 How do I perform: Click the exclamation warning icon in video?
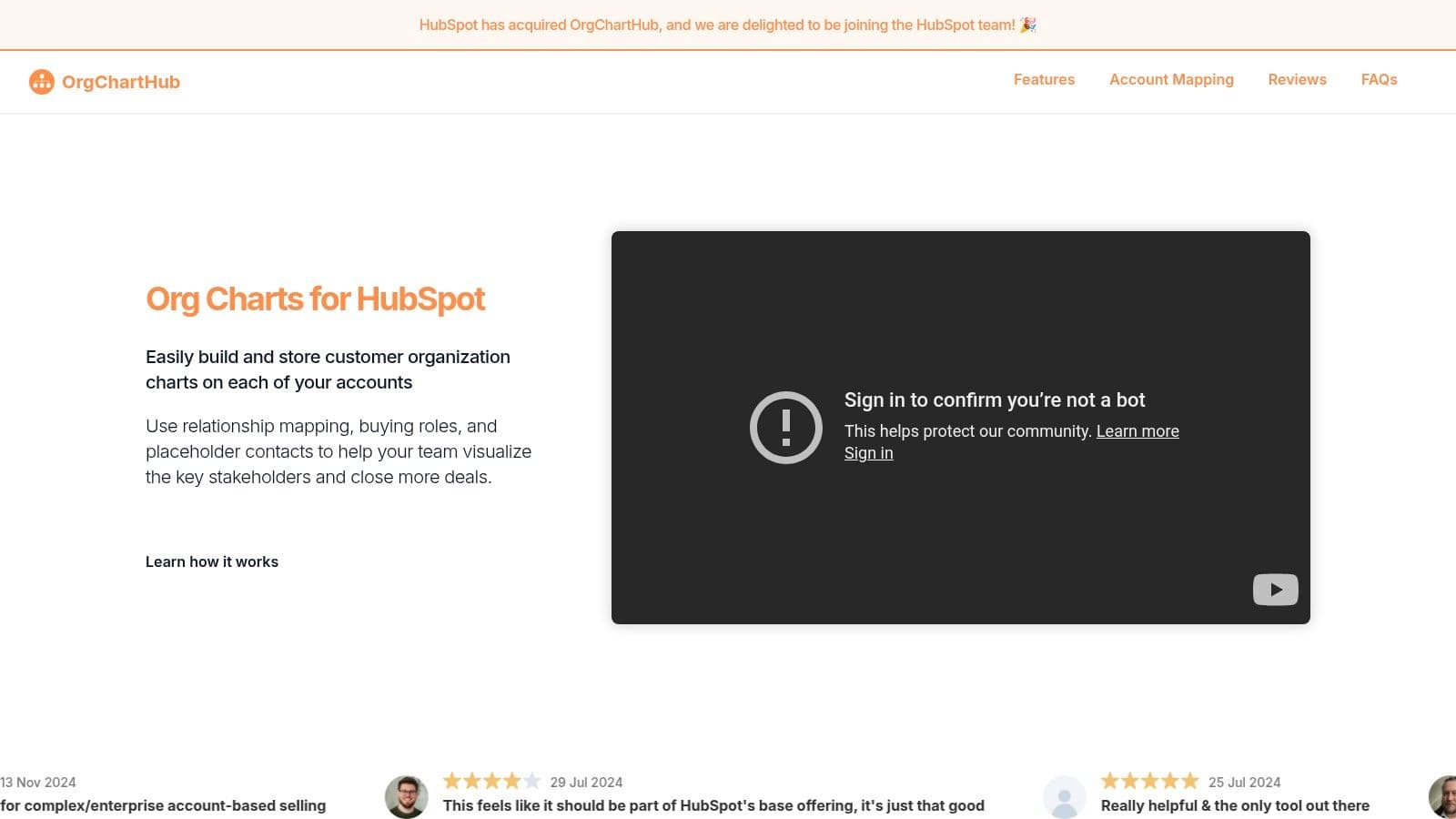tap(786, 428)
